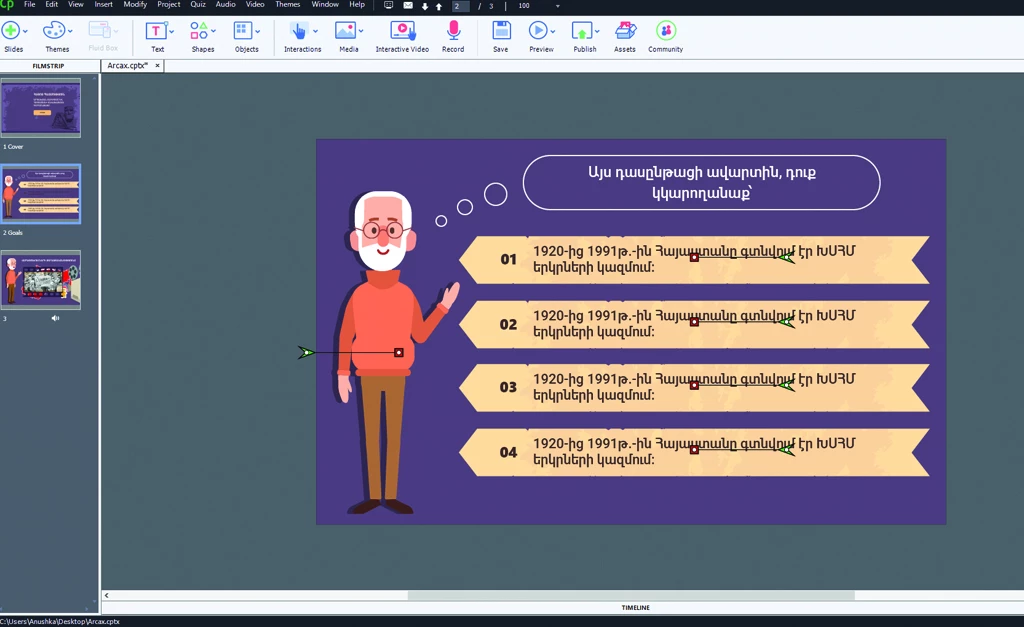Select the slide 3 thumbnail

[40, 280]
